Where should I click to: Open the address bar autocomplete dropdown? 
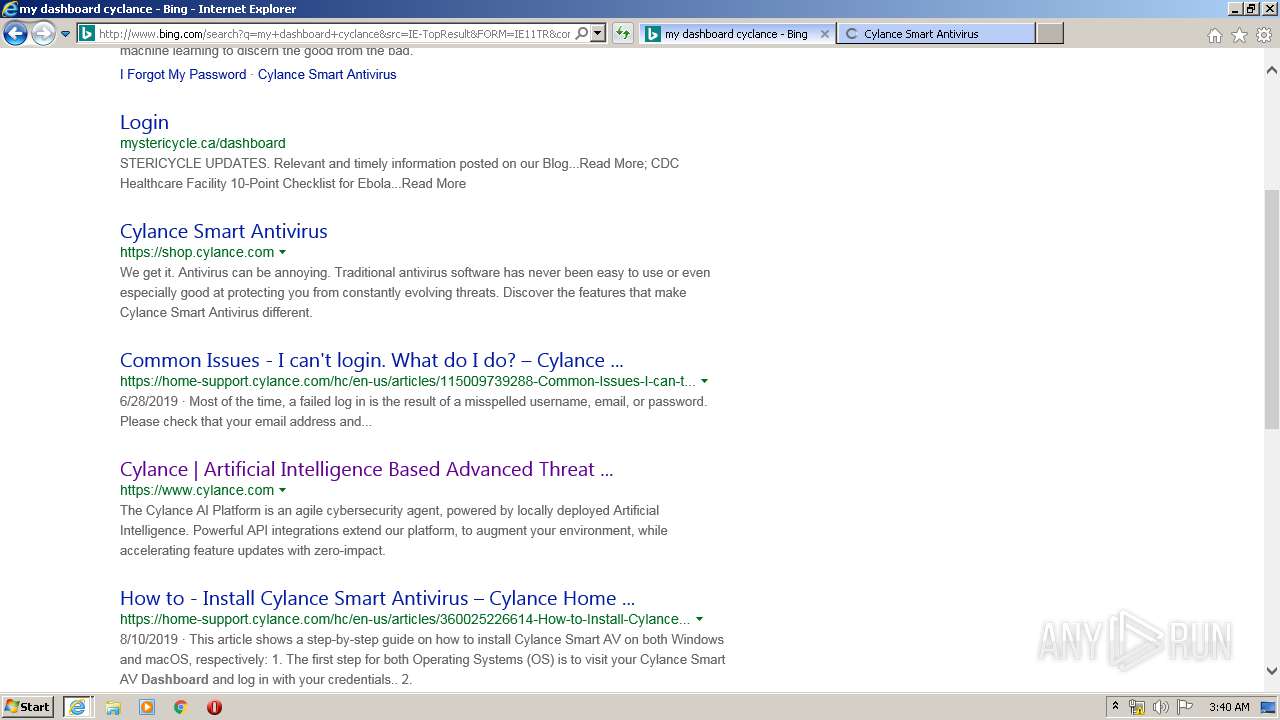(598, 33)
